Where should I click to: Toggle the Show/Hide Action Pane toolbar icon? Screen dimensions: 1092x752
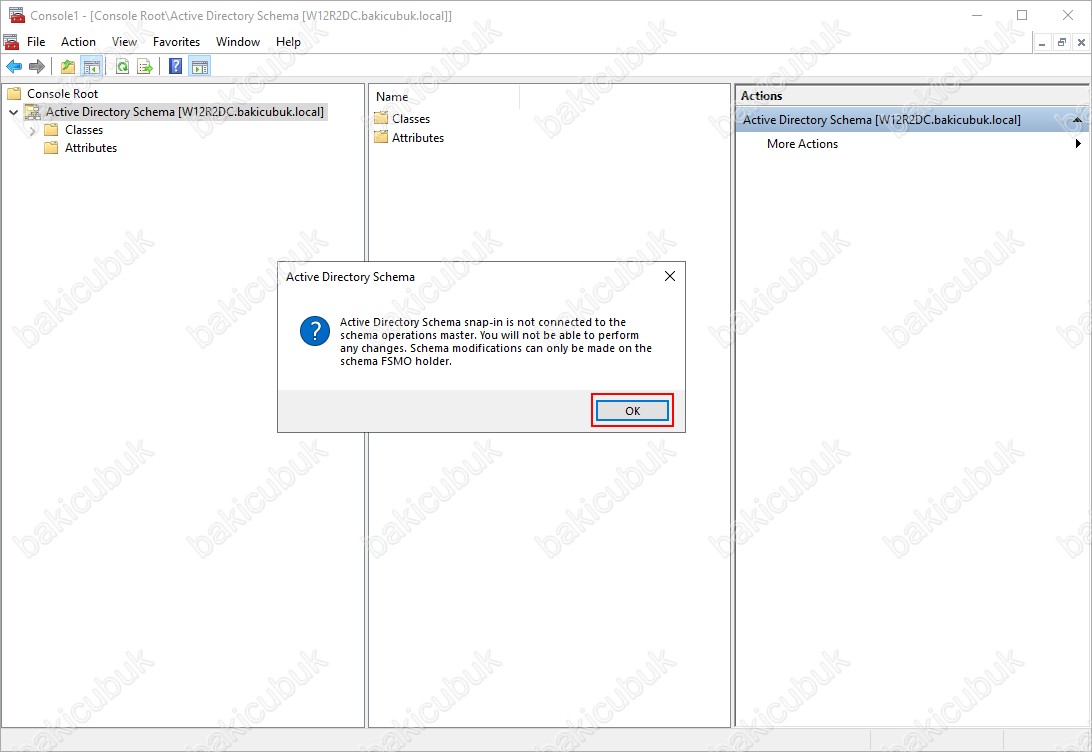pos(200,67)
